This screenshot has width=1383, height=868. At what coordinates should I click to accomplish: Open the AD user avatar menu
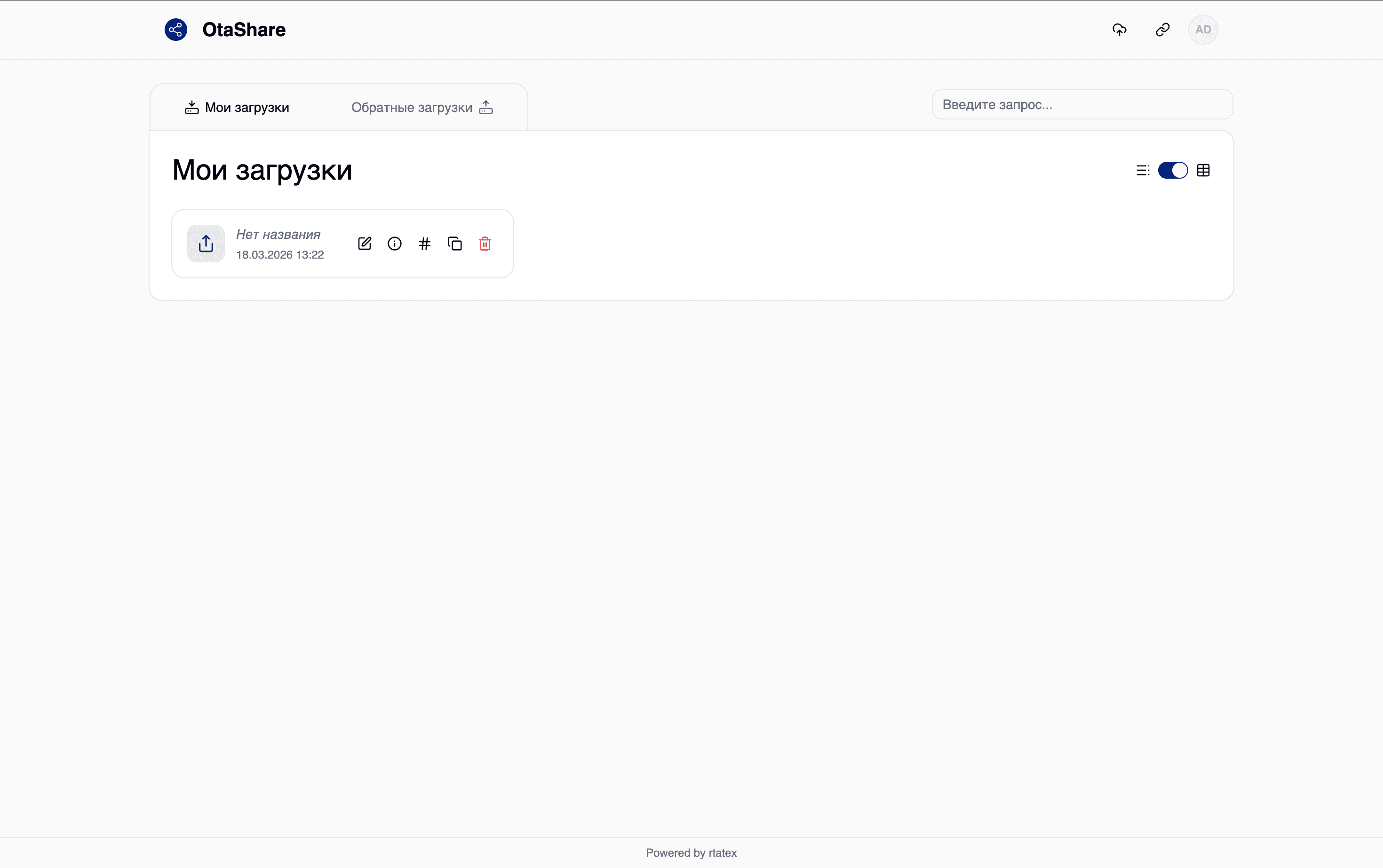tap(1203, 29)
